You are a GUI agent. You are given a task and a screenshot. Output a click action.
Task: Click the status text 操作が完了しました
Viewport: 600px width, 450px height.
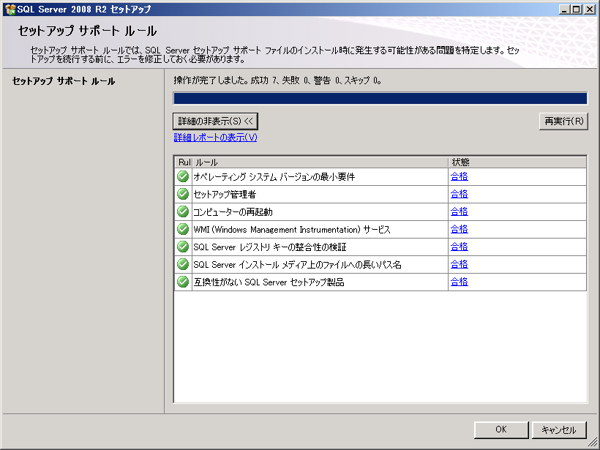(211, 80)
